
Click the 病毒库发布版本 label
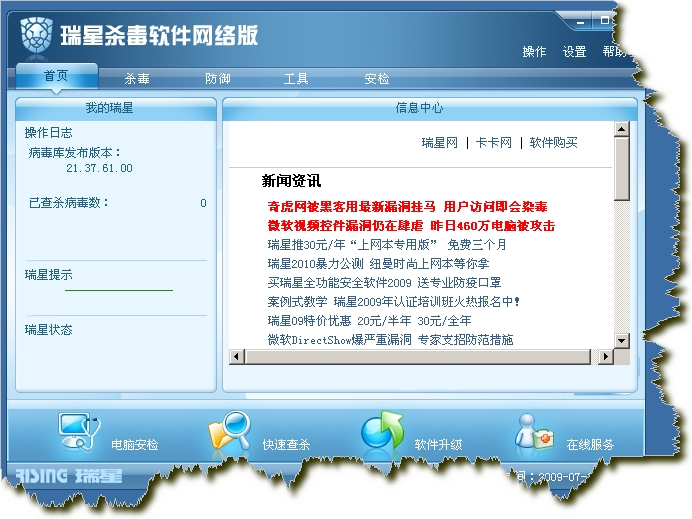click(75, 153)
